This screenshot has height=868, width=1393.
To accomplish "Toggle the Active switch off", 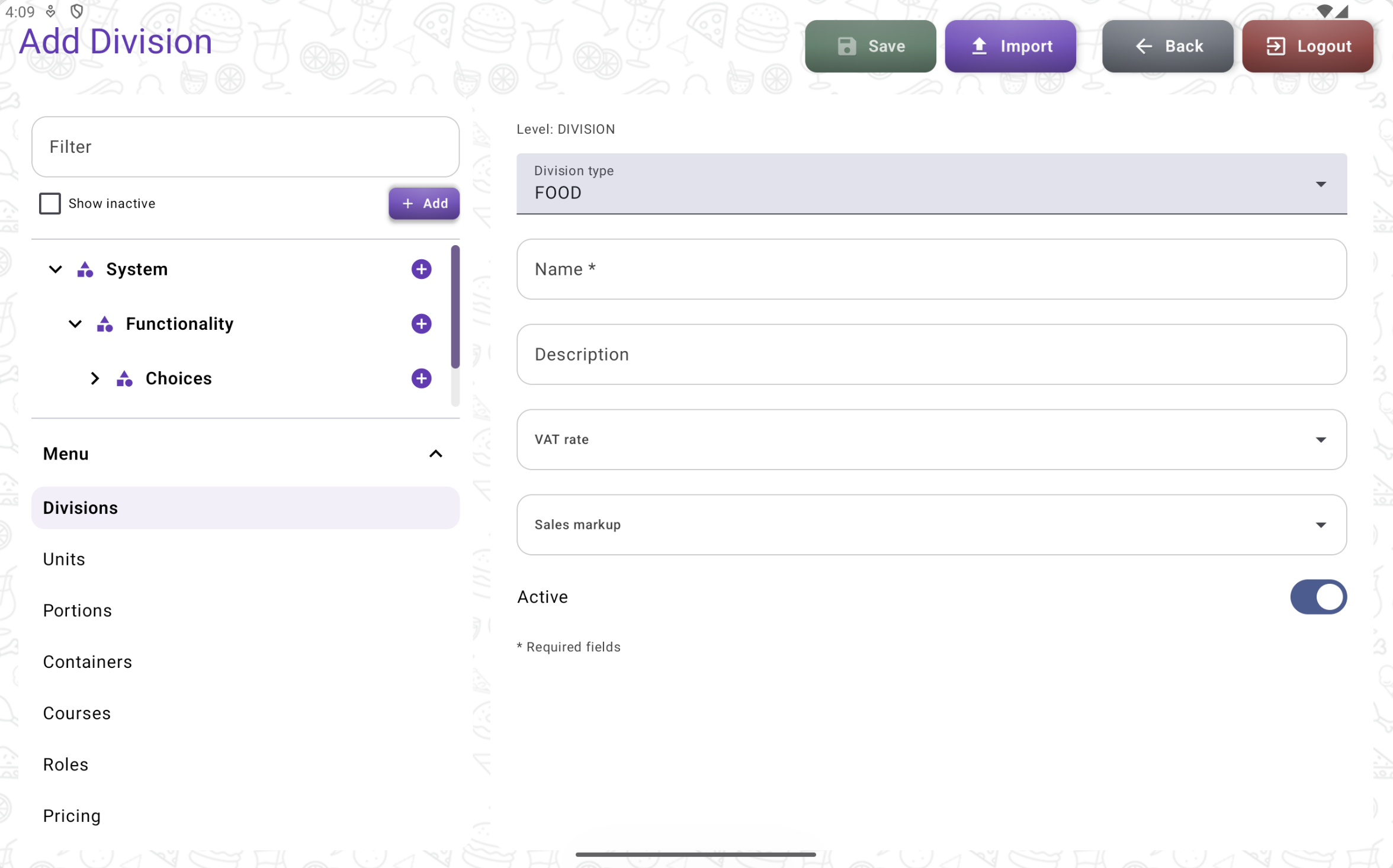I will coord(1318,597).
